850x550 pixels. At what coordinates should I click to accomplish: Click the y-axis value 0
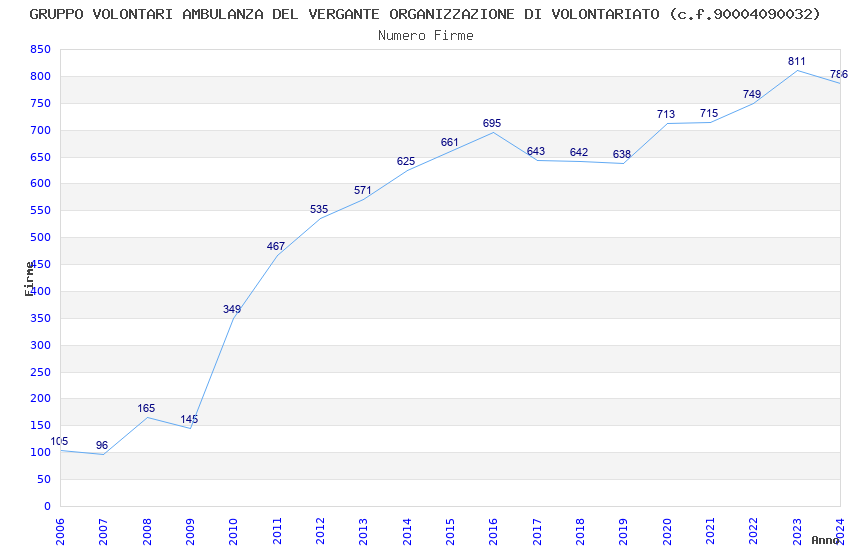click(48, 506)
